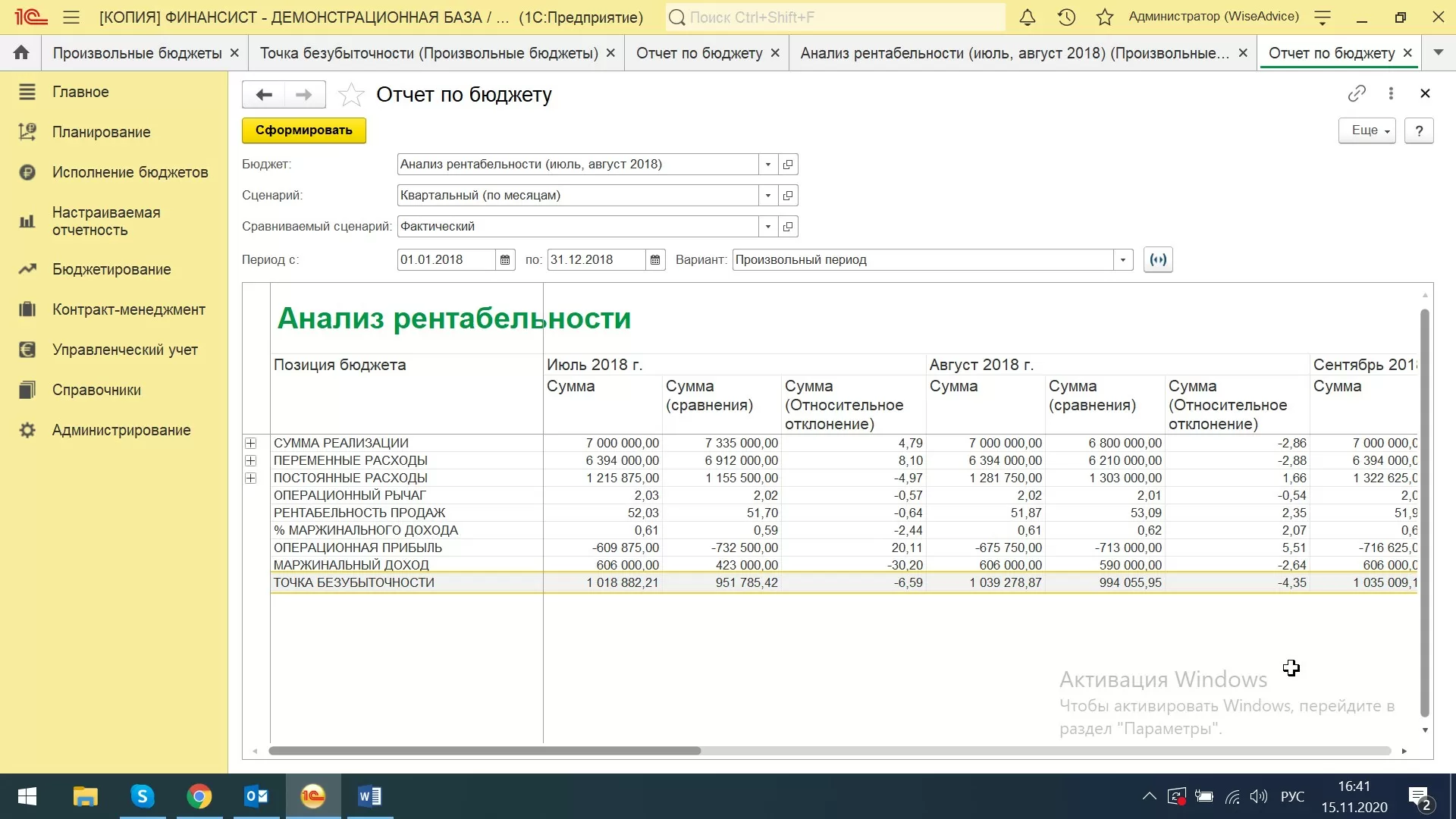This screenshot has width=1456, height=819.
Task: Open calendar for period end date
Action: pyautogui.click(x=655, y=260)
